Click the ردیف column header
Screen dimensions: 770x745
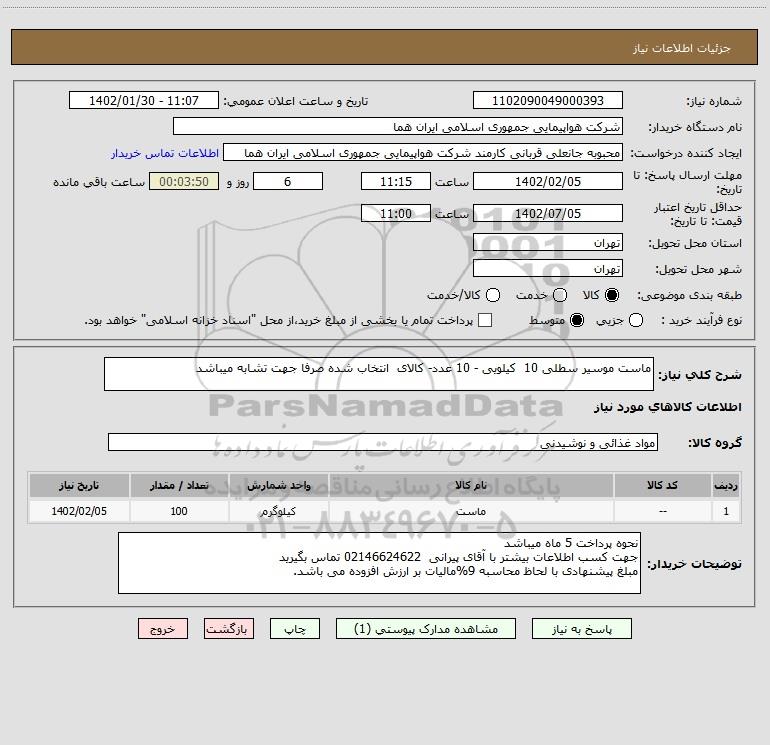pyautogui.click(x=726, y=486)
